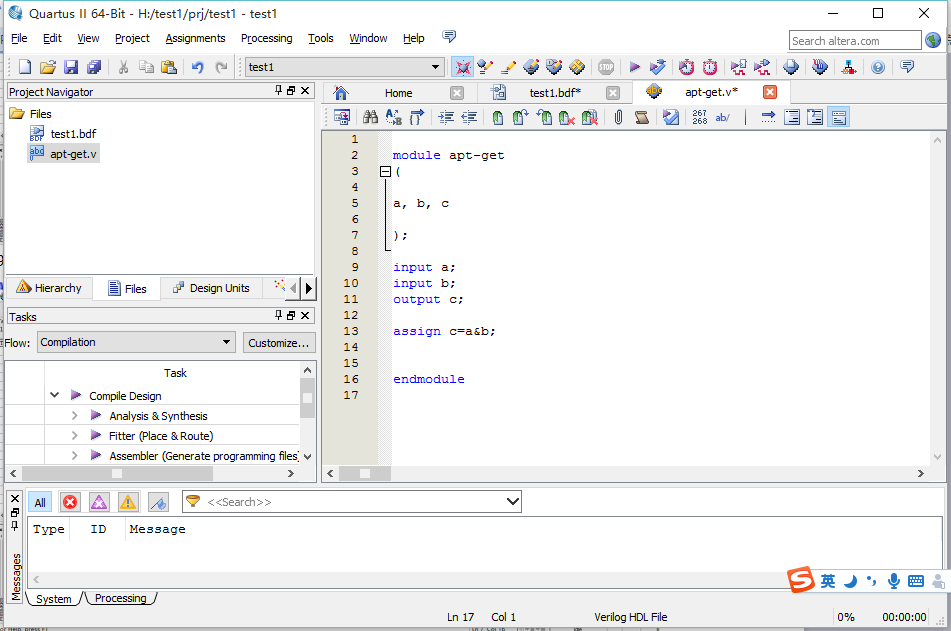Open the Assignments menu

(195, 38)
